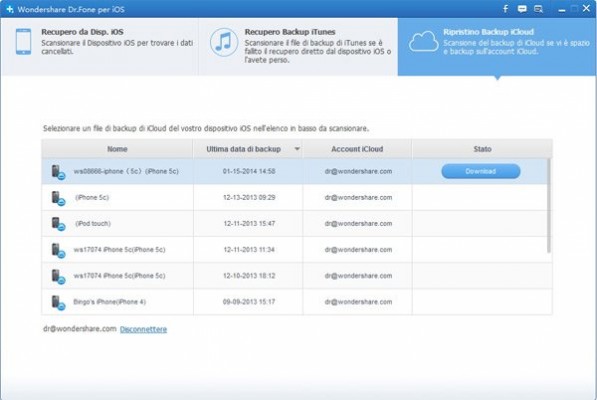Click the Disconnettere link

(144, 329)
